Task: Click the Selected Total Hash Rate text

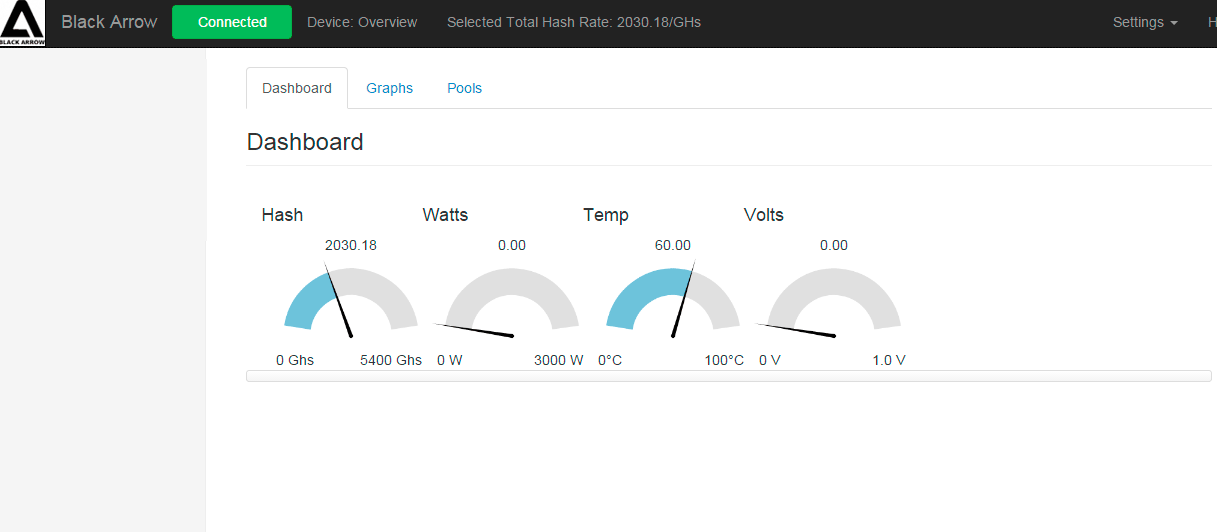Action: [574, 22]
